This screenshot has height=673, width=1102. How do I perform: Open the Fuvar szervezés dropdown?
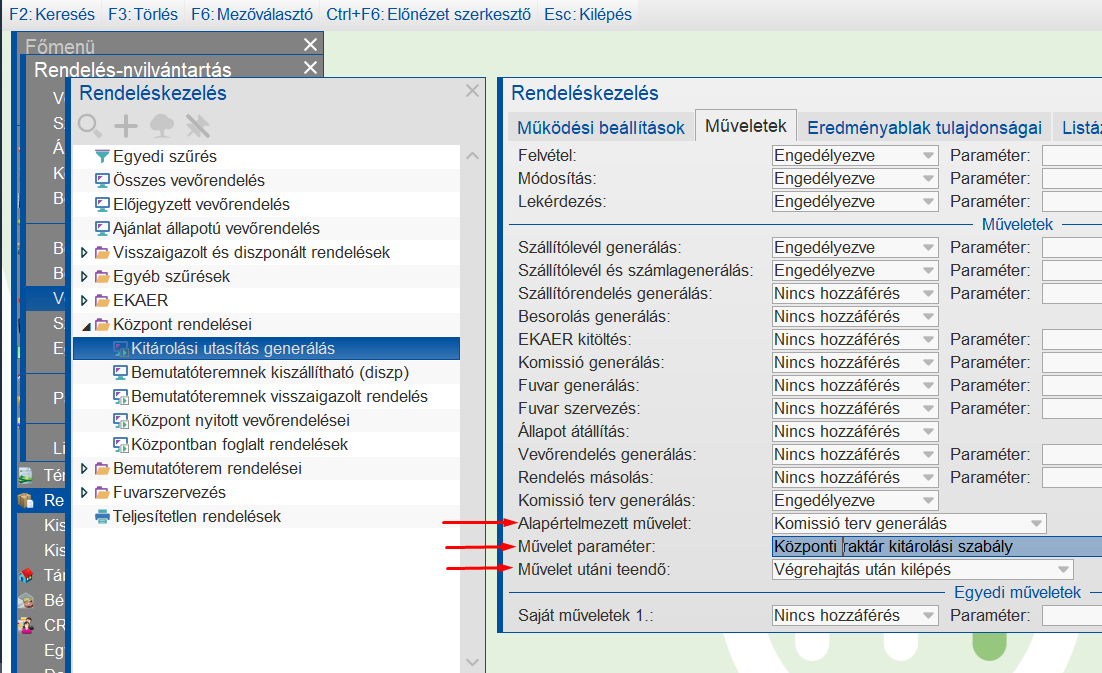tap(855, 408)
